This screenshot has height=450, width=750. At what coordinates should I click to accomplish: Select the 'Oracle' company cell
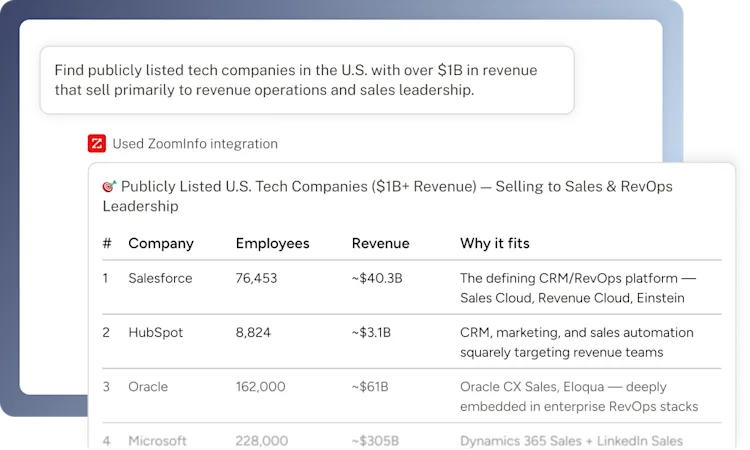click(148, 386)
